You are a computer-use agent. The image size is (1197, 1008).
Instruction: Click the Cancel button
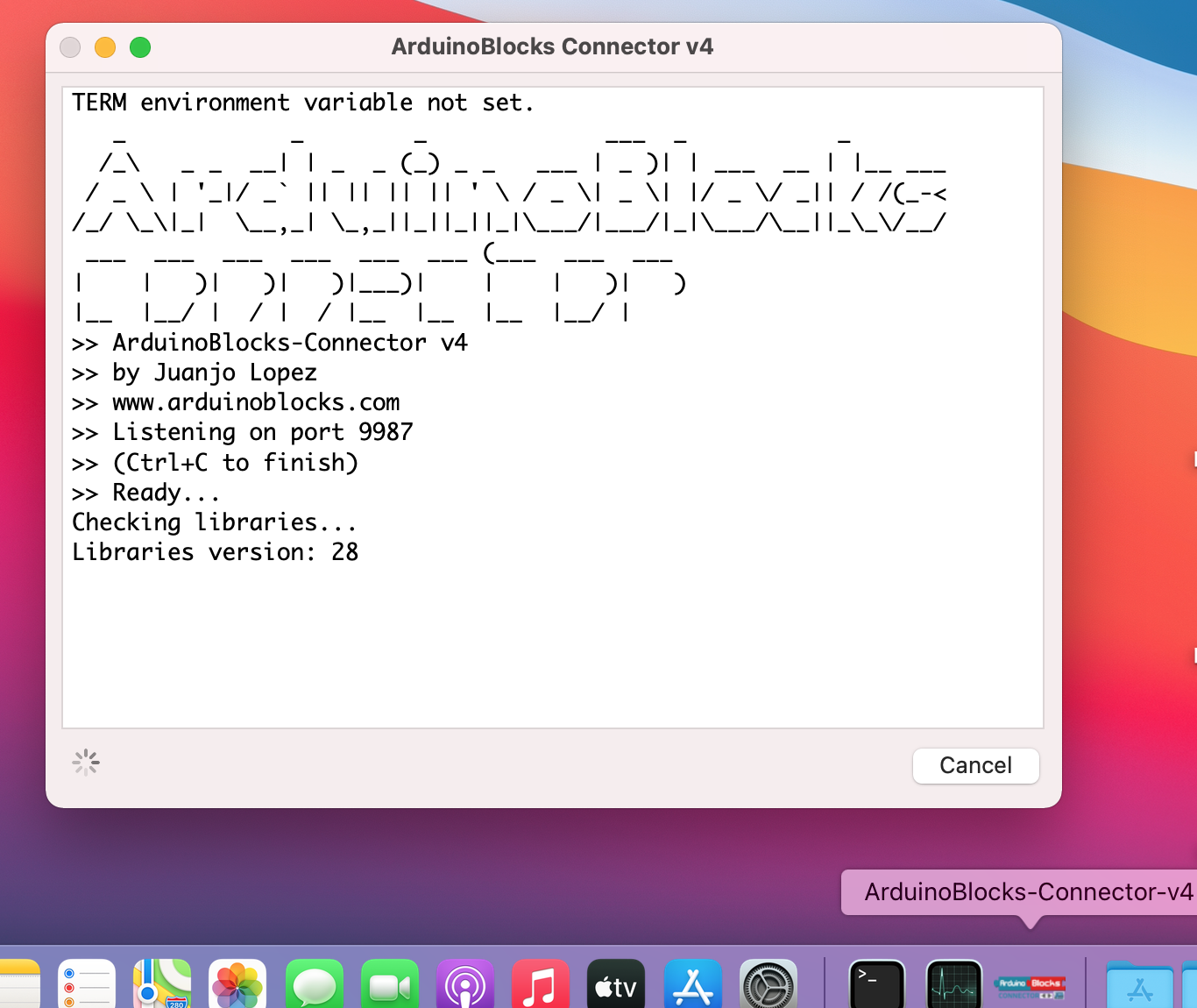tap(975, 765)
